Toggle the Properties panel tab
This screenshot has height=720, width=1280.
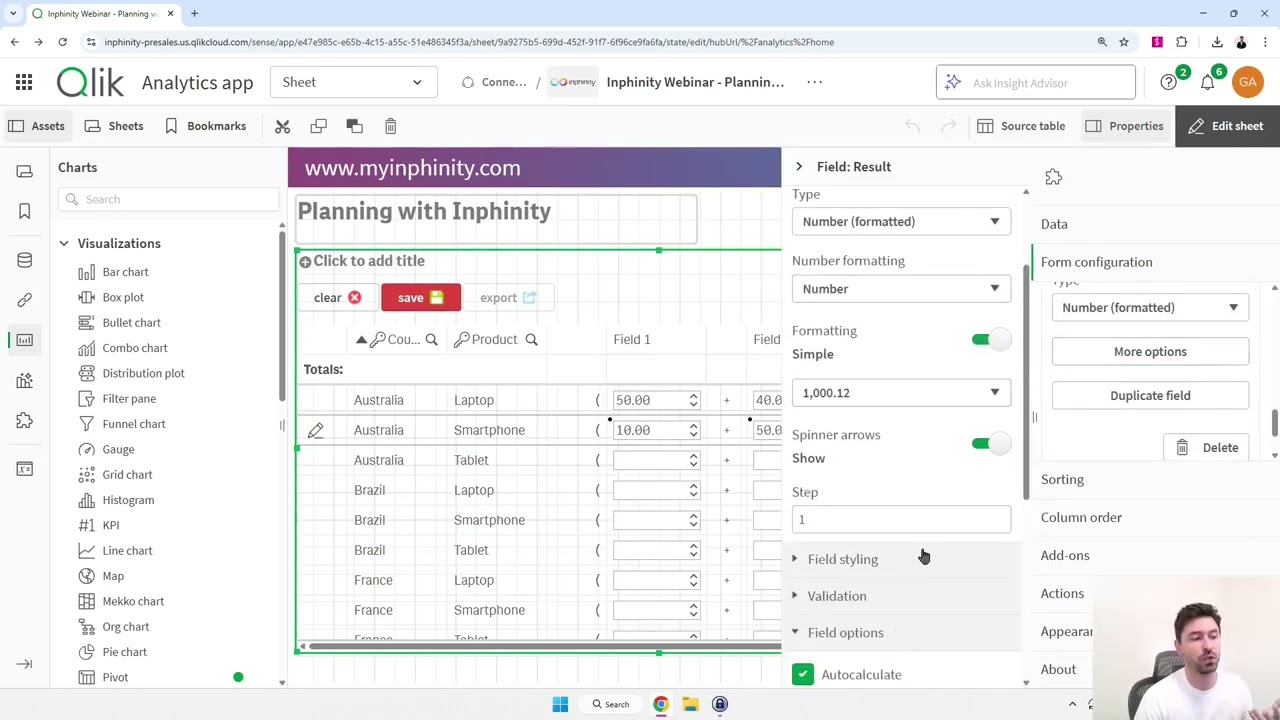[x=1124, y=126]
